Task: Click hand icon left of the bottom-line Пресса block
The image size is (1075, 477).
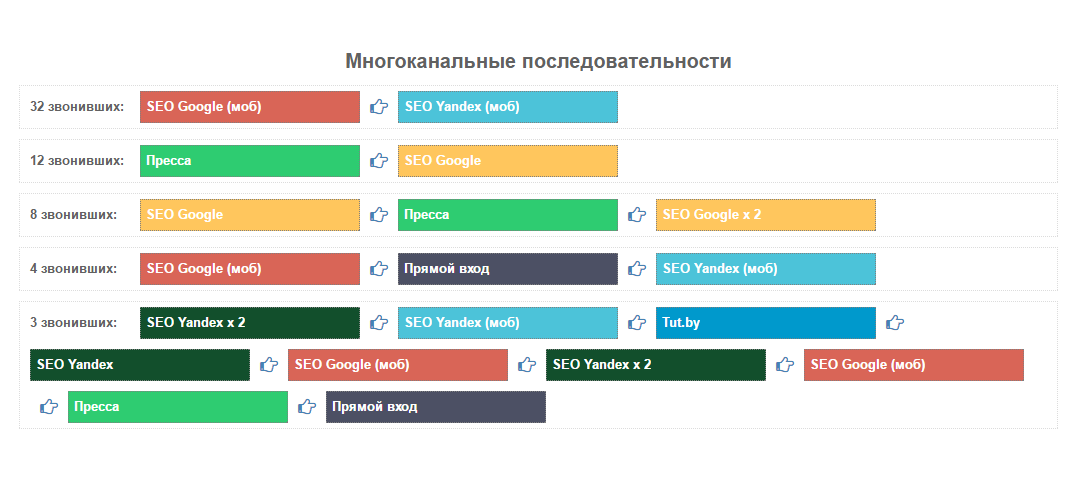Action: (48, 407)
